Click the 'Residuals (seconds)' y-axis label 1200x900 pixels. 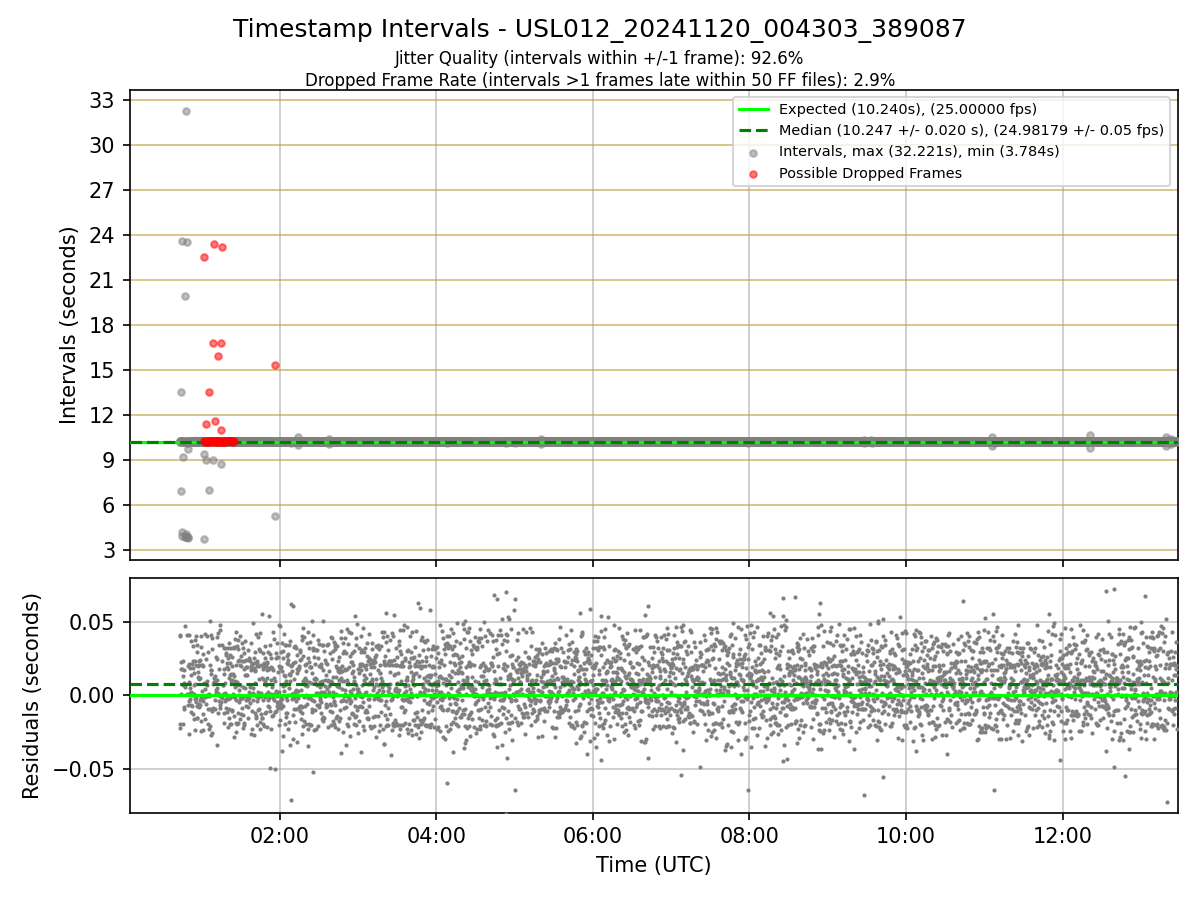pyautogui.click(x=32, y=696)
